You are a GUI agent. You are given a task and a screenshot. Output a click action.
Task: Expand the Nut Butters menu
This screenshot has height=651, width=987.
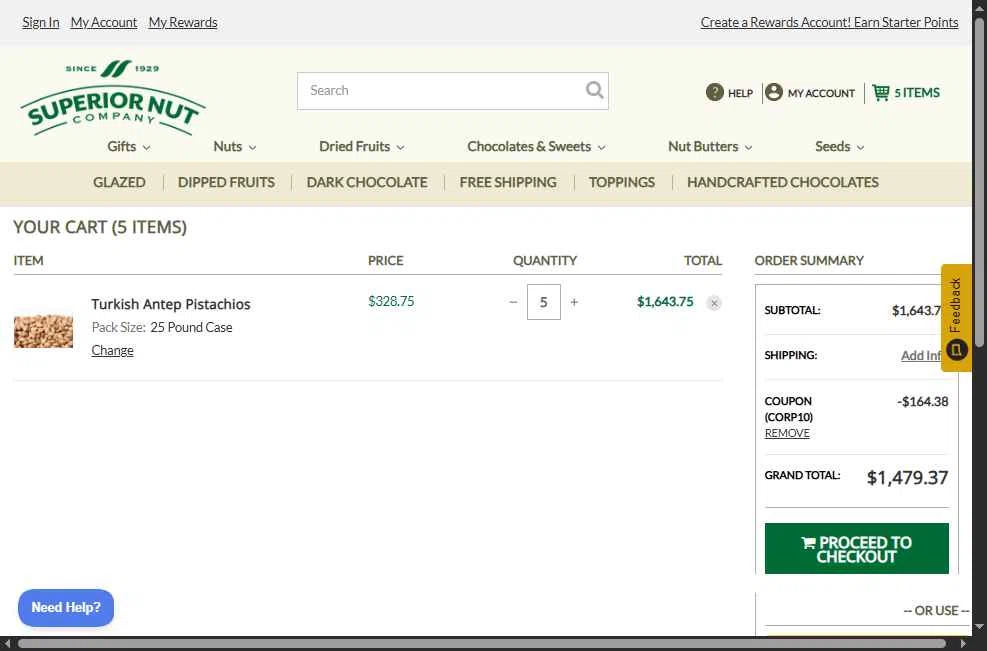[x=710, y=147]
